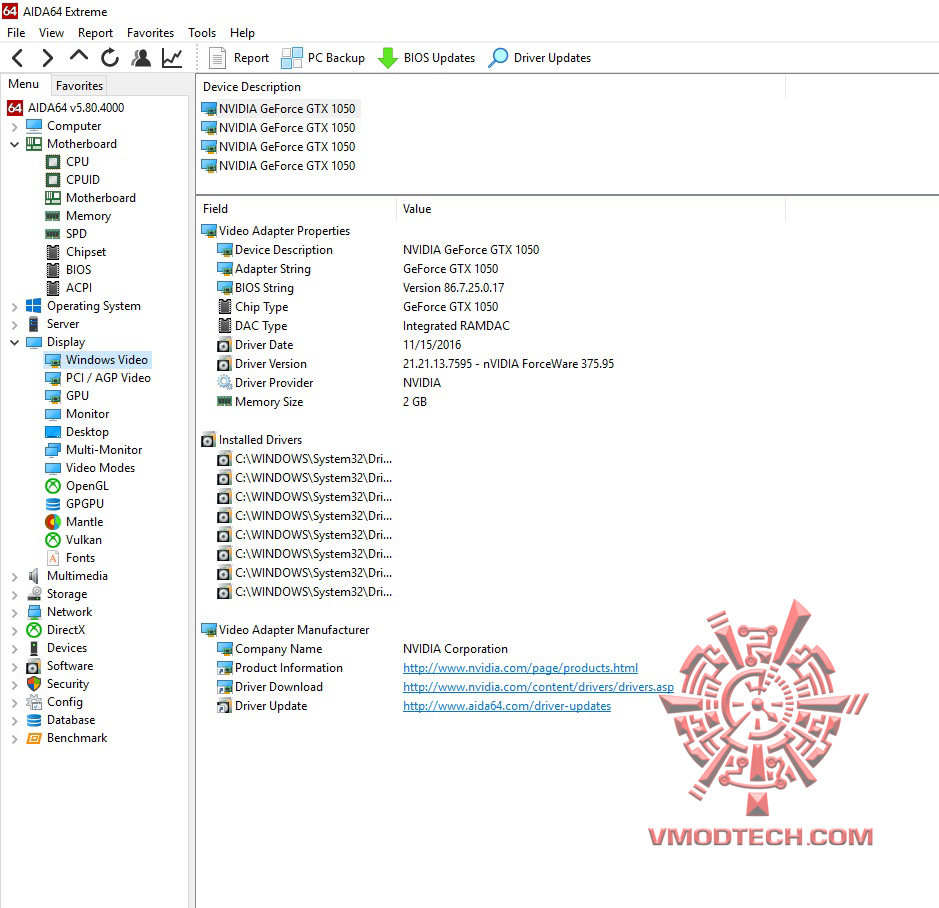Select the Config tree item

coord(65,702)
